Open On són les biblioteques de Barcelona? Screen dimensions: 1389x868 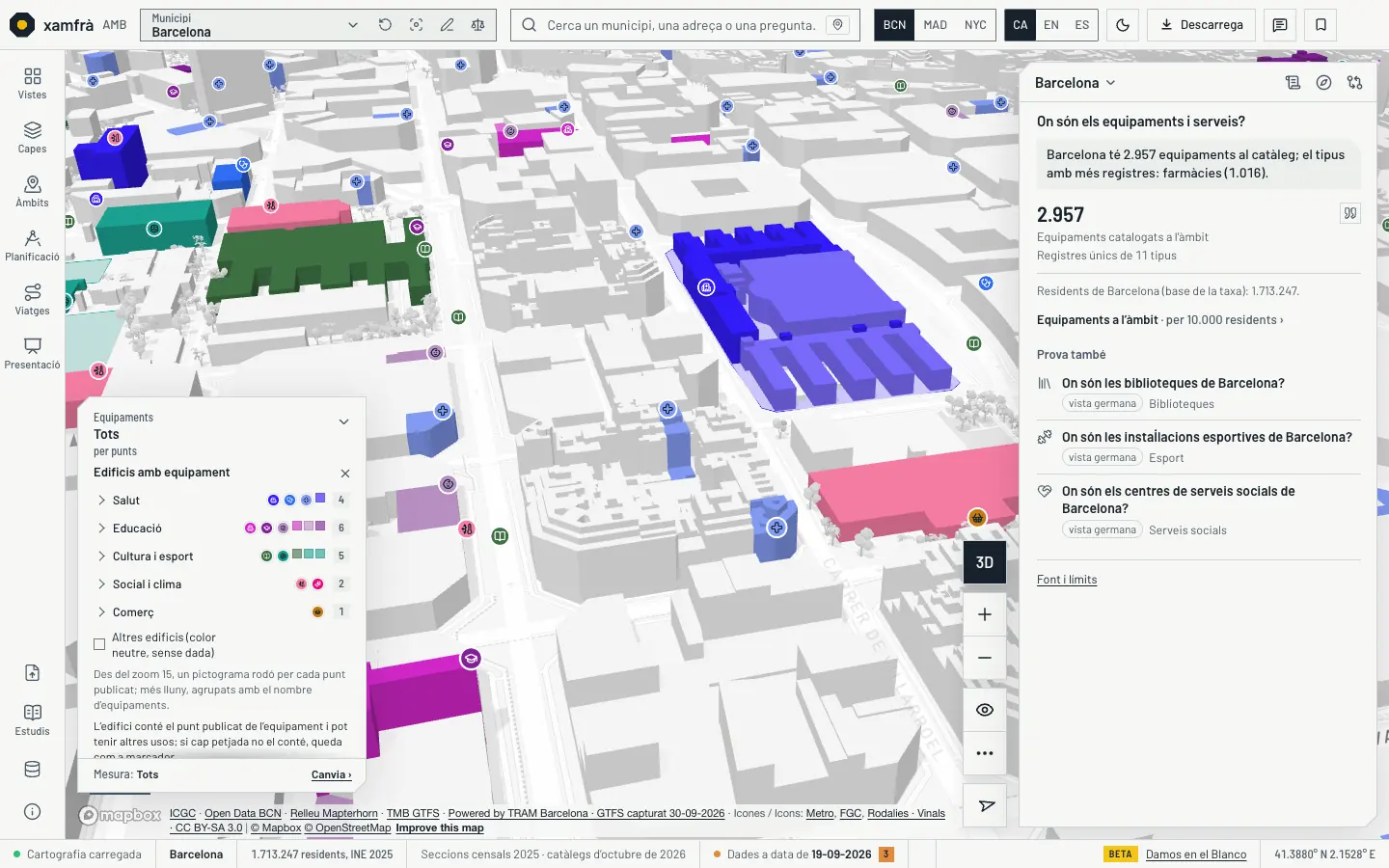[1198, 393]
